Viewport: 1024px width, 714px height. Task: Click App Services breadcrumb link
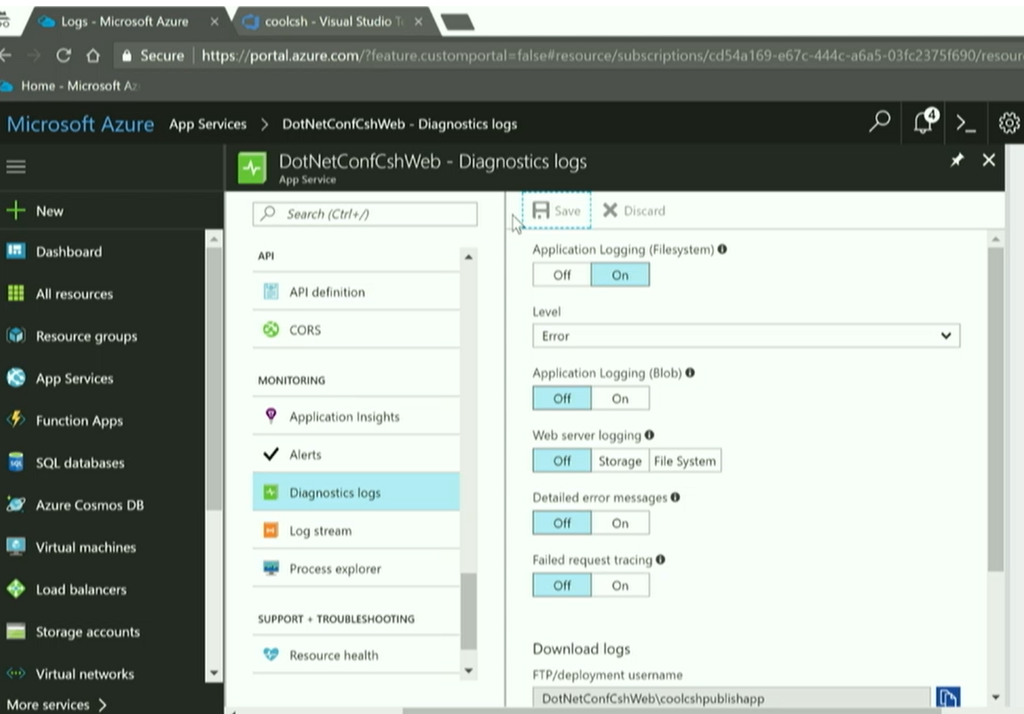208,124
